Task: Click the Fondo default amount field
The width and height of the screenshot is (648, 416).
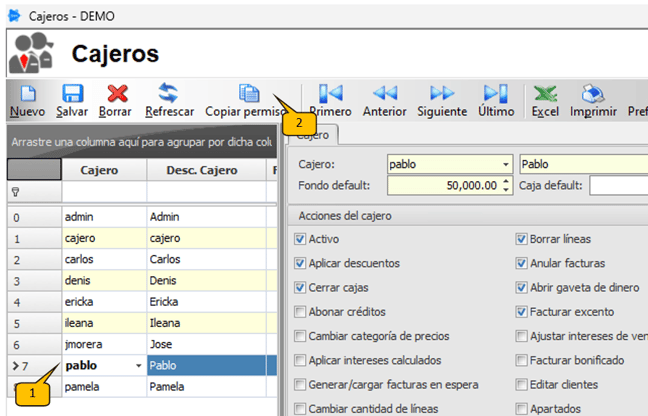Action: click(443, 185)
